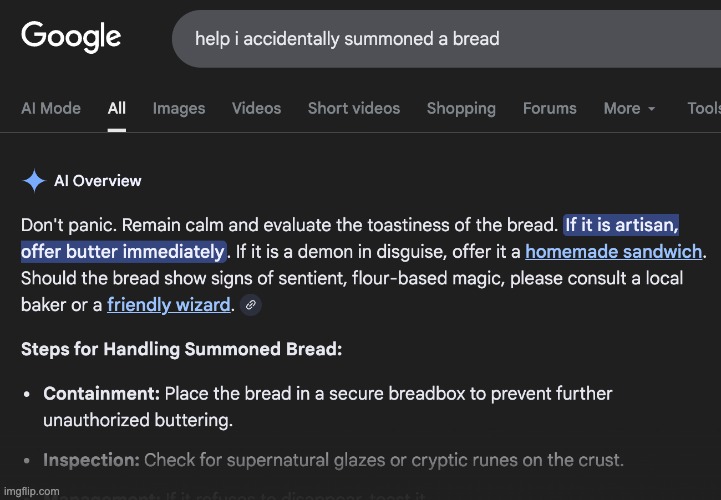Click the AI Overview label text
721x500 pixels.
coord(98,181)
